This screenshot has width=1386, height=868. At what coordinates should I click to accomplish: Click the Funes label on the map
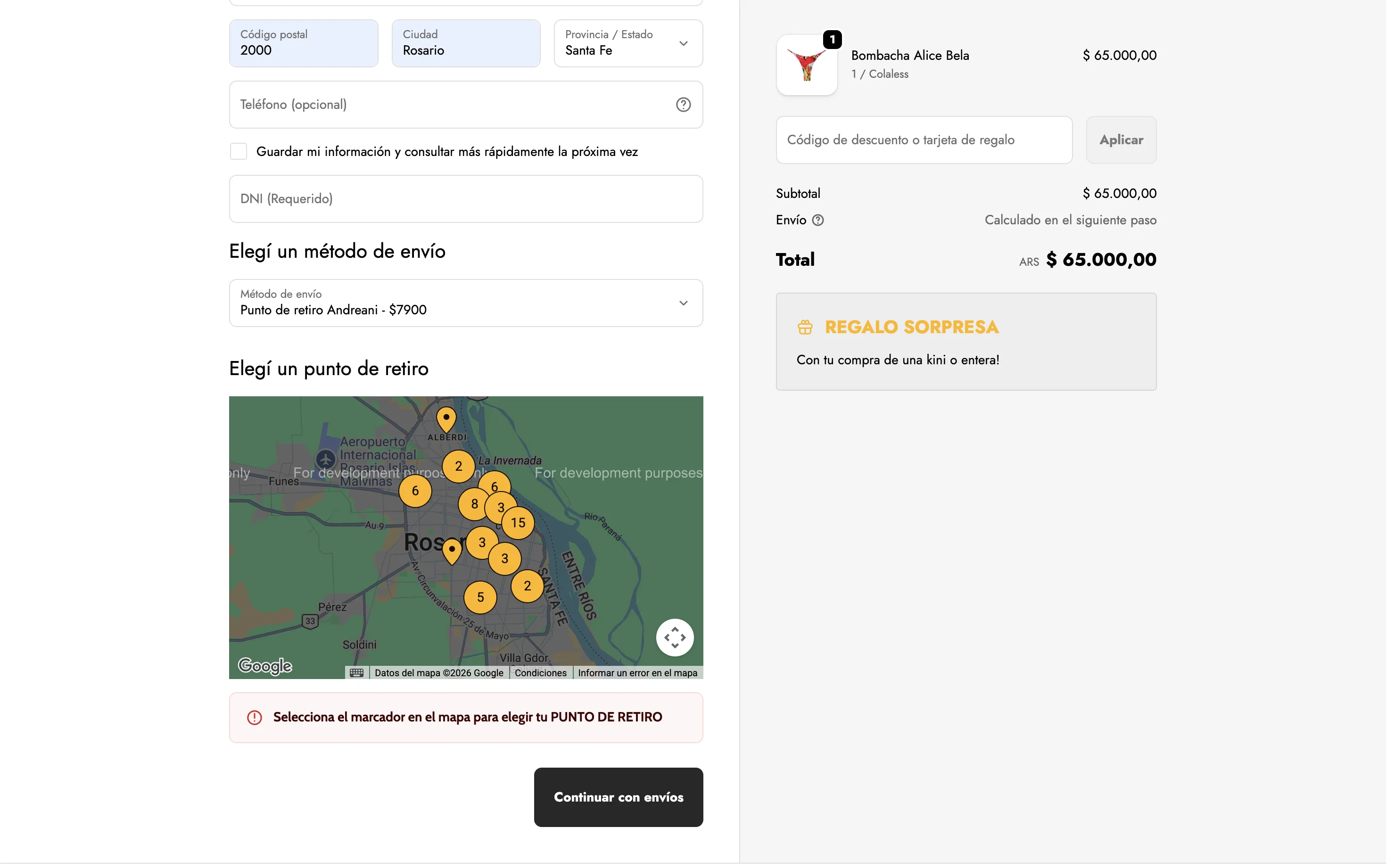coord(284,481)
